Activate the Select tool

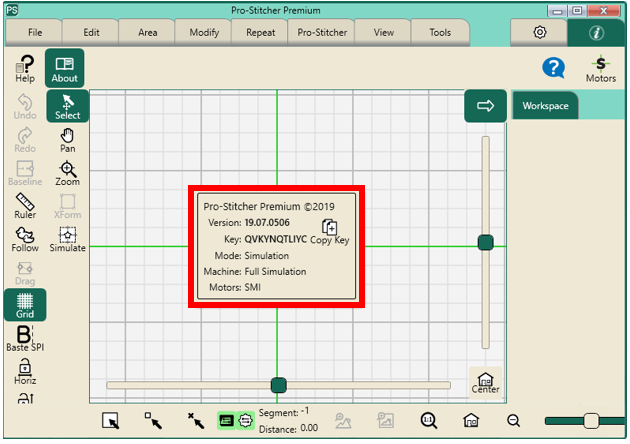click(x=67, y=106)
